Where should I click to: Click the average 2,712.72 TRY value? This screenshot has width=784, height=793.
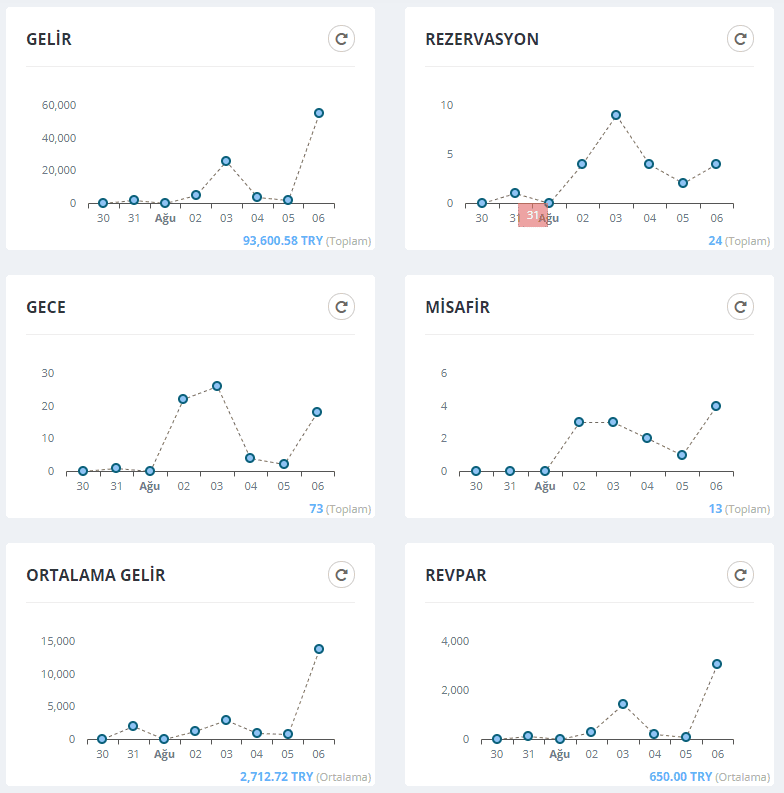pos(277,777)
